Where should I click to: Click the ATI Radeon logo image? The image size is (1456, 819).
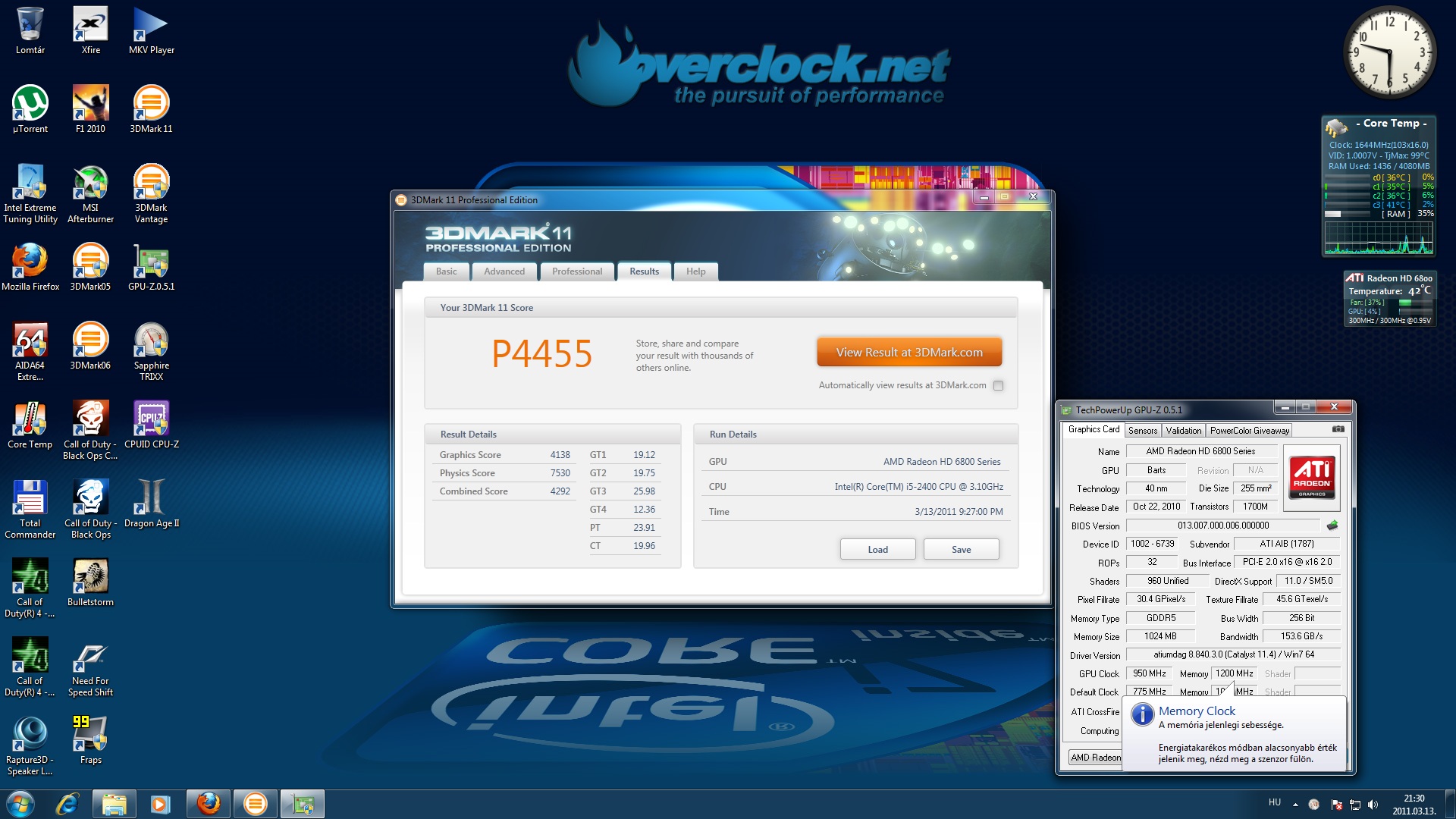pyautogui.click(x=1312, y=477)
